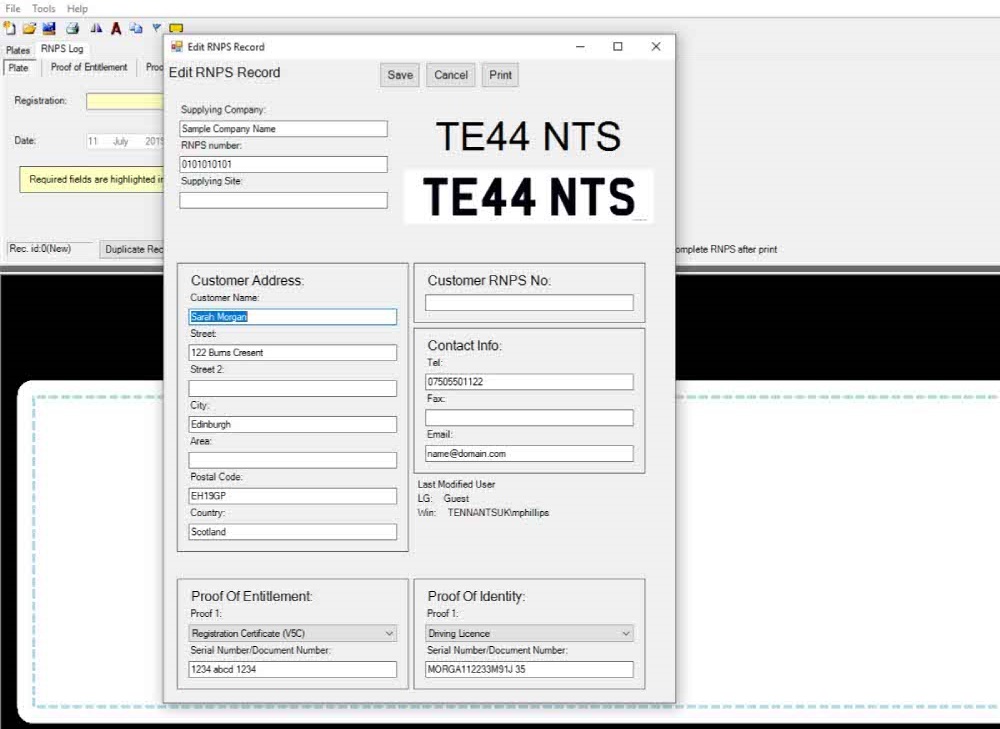Click the Street field with 122 Burns Cresent

tap(293, 353)
